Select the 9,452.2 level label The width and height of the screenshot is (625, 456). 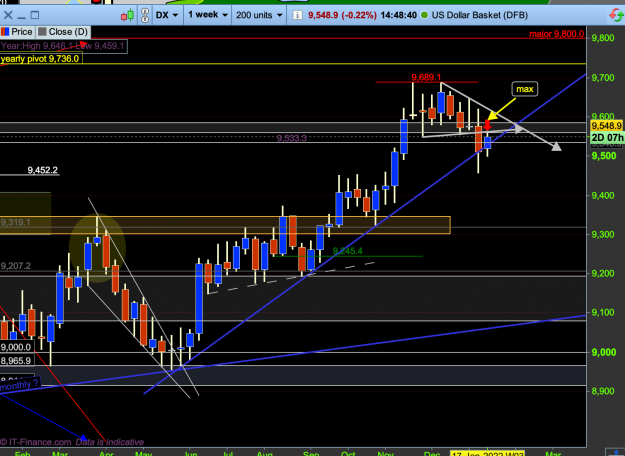tap(43, 170)
